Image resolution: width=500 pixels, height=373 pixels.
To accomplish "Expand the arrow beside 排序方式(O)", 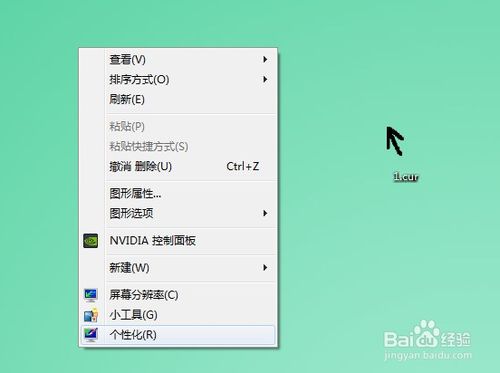I will pyautogui.click(x=265, y=79).
